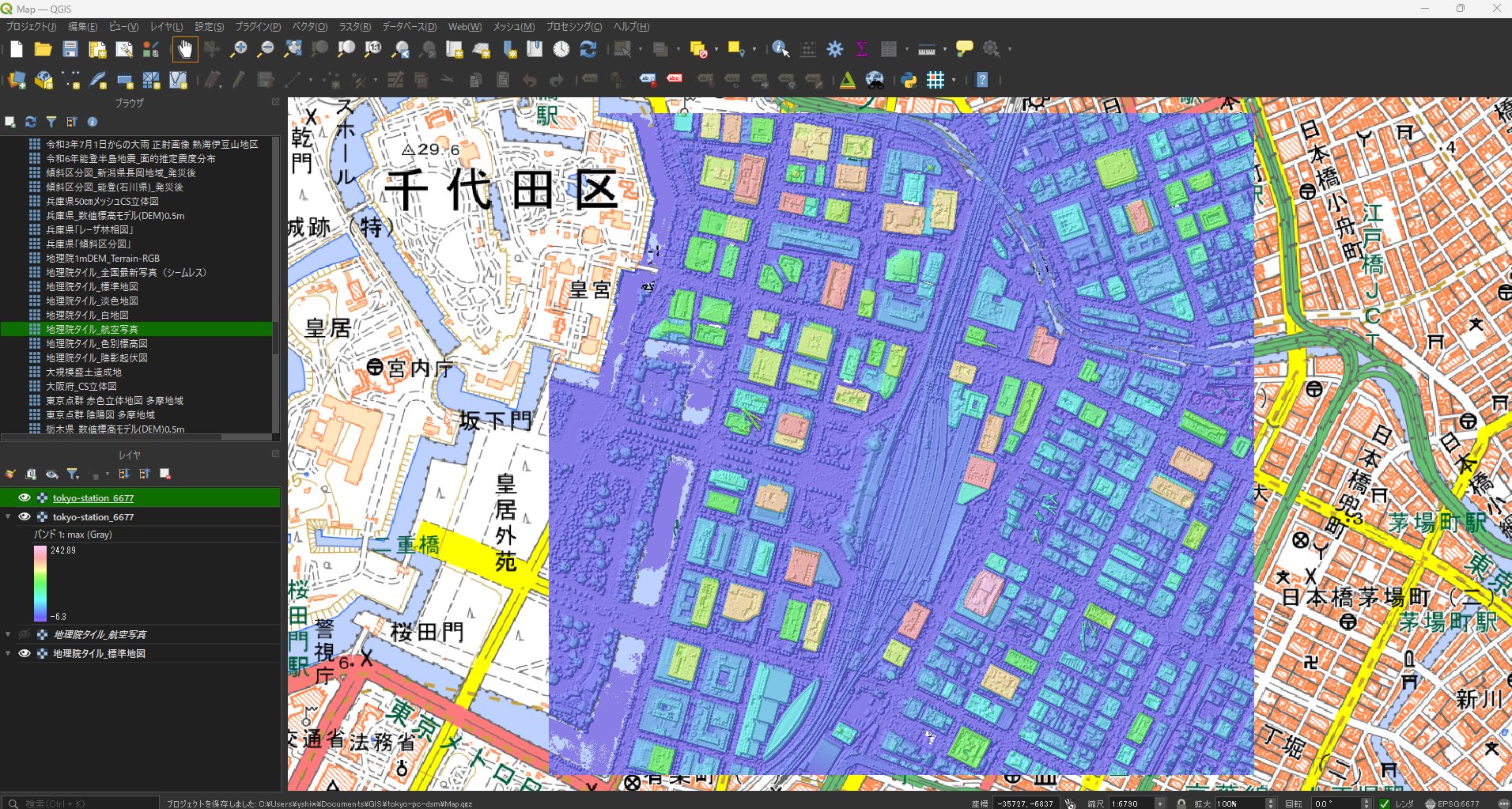The width and height of the screenshot is (1512, 809).
Task: Zoom to native resolution (1:1)
Action: pos(373,49)
